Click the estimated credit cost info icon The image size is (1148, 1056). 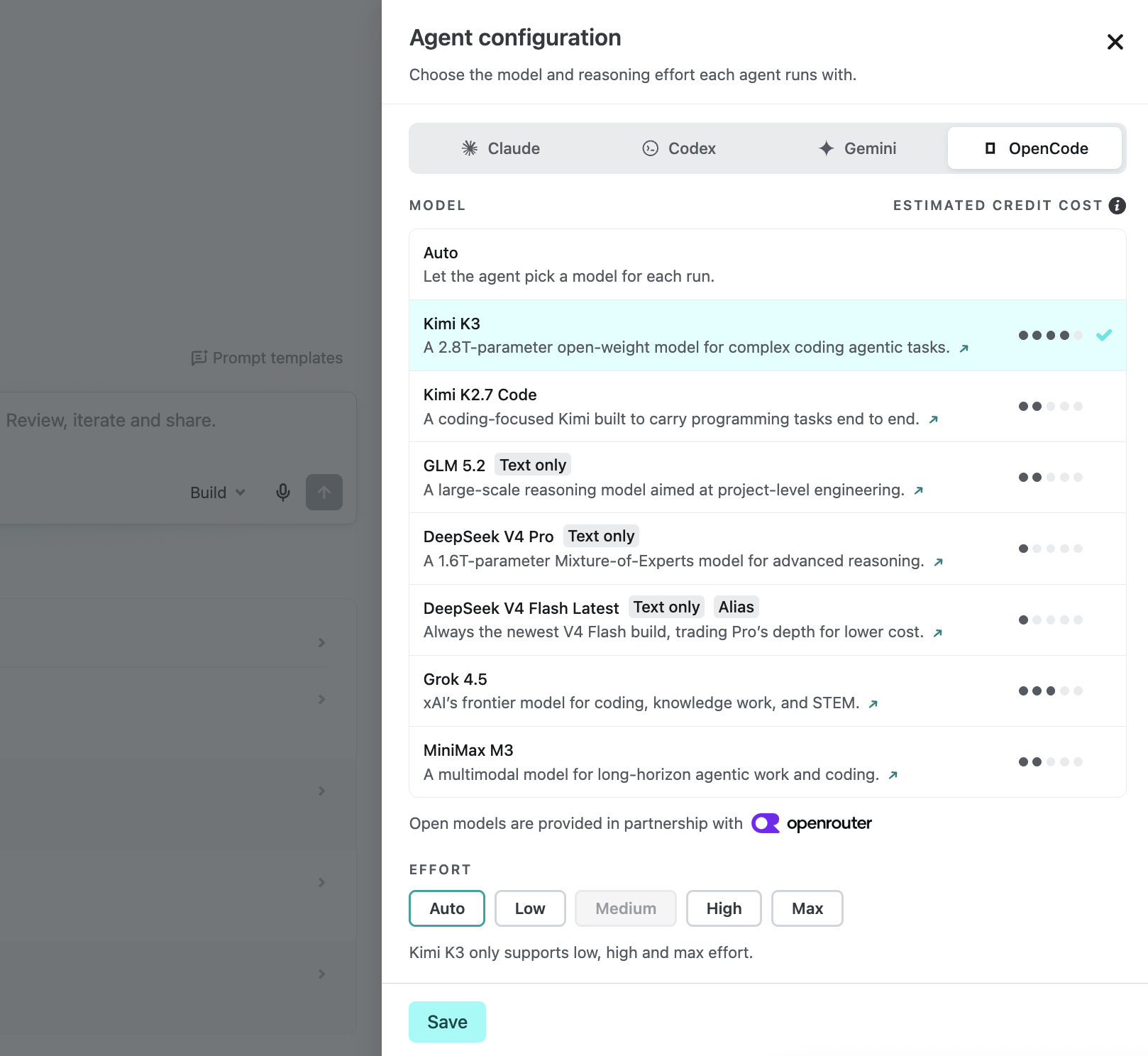point(1117,205)
